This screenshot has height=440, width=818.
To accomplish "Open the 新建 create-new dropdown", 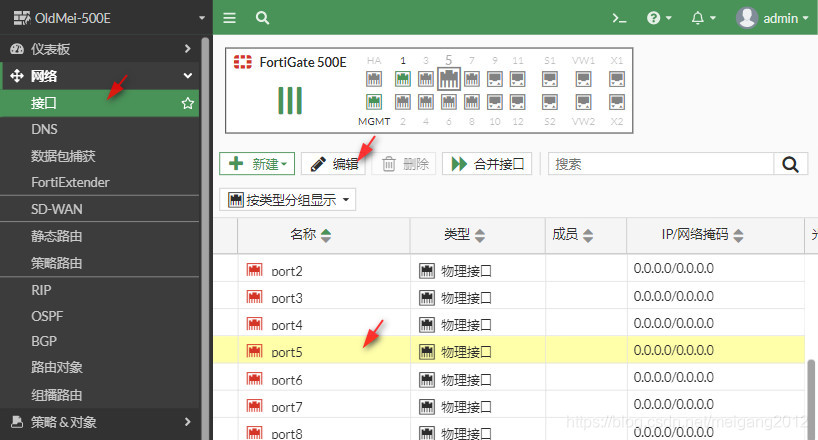I will (257, 164).
